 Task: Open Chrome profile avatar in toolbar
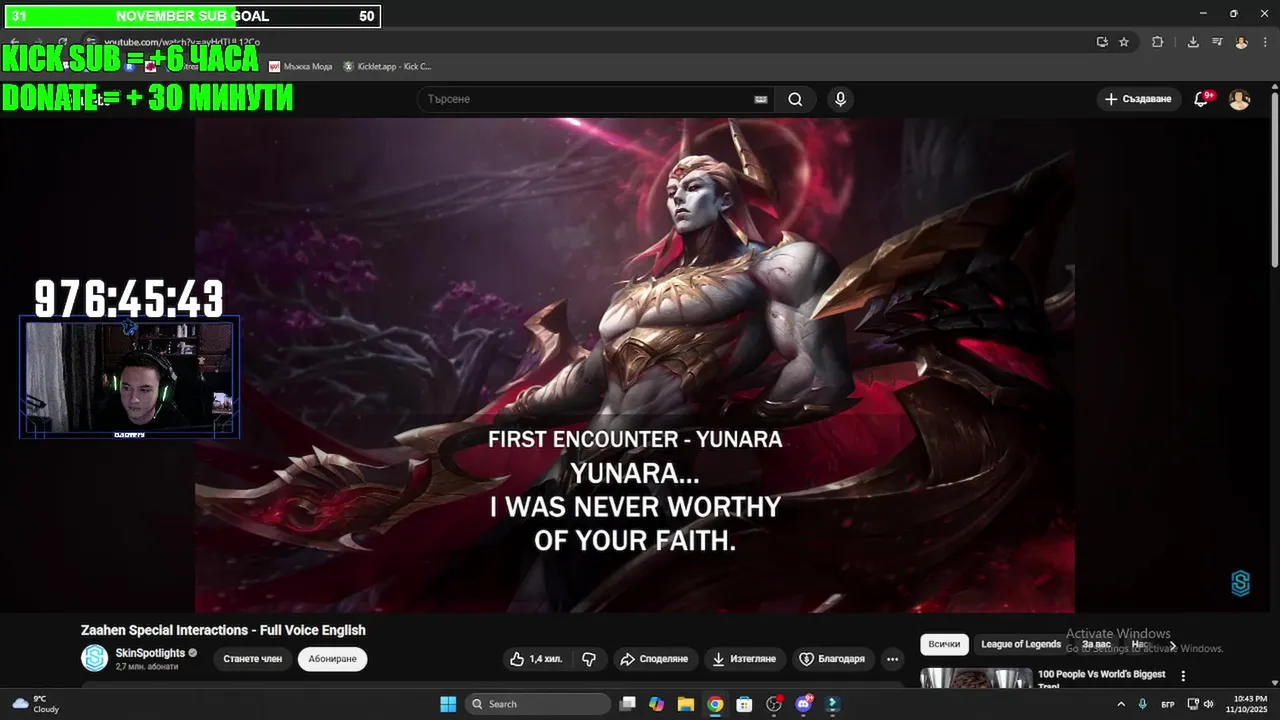coord(1241,42)
